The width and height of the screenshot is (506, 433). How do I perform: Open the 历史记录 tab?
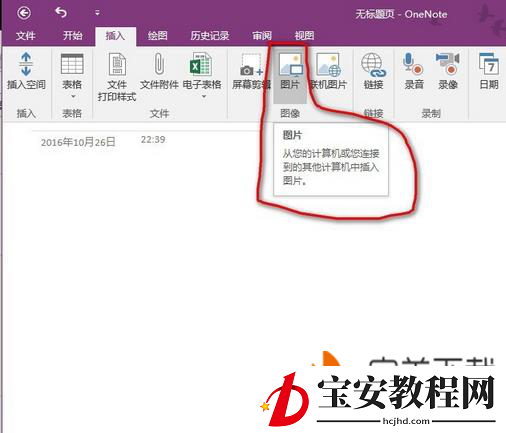pos(210,35)
